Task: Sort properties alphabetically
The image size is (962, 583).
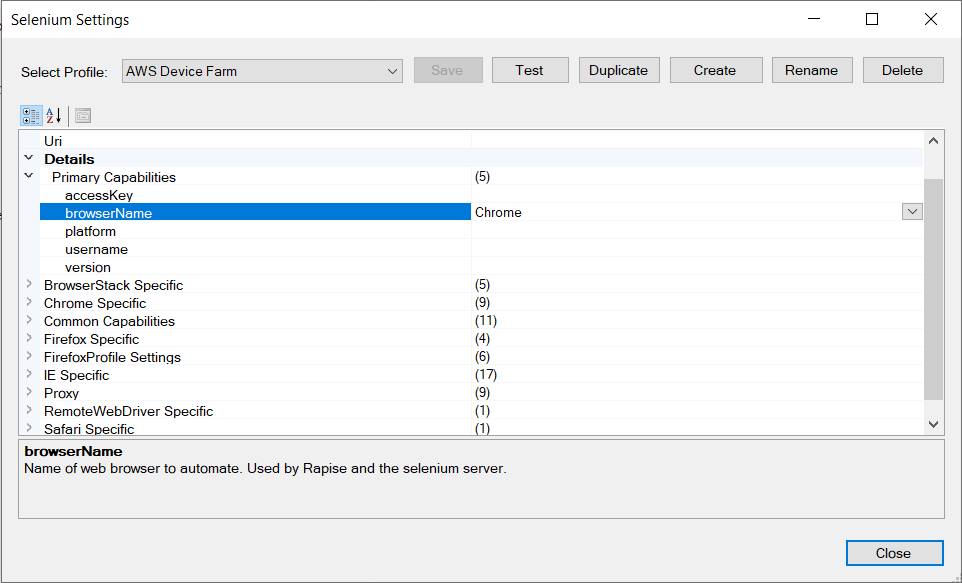Action: point(54,115)
